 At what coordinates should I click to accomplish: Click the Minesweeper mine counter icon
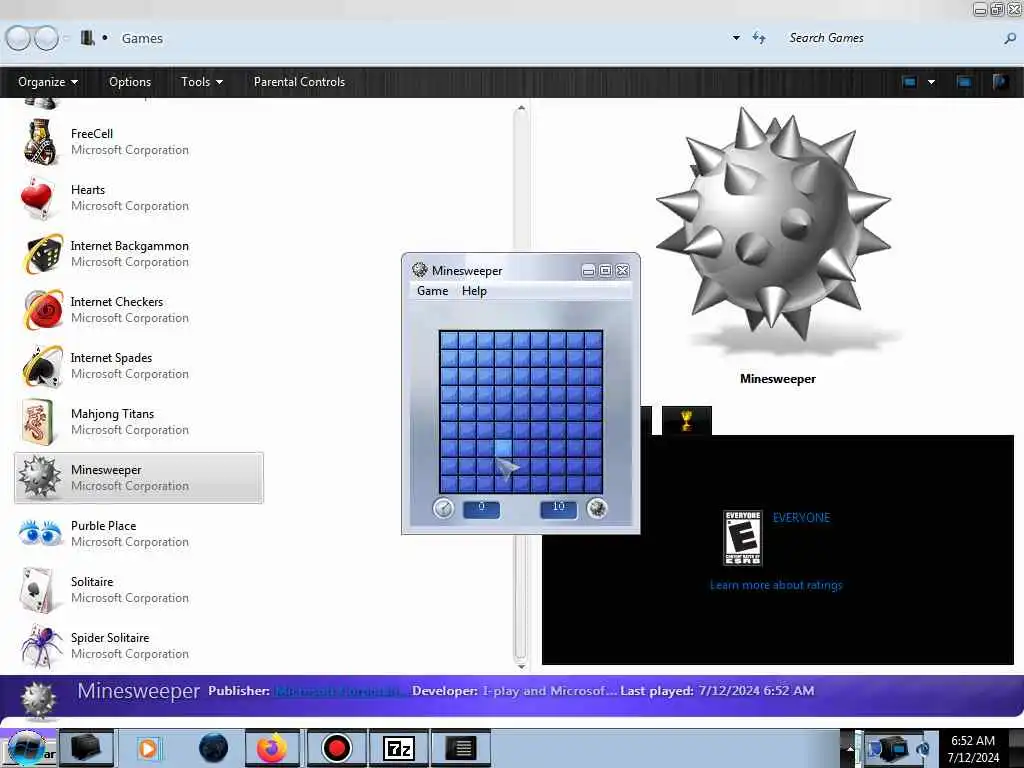596,508
